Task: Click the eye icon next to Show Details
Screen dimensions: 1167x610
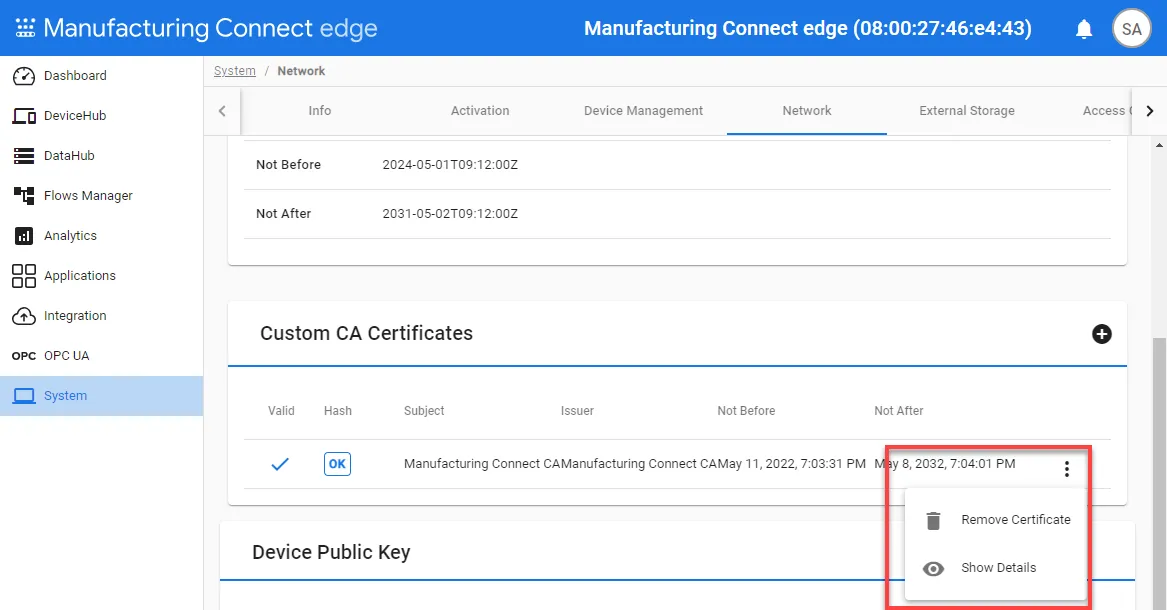Action: pyautogui.click(x=933, y=568)
